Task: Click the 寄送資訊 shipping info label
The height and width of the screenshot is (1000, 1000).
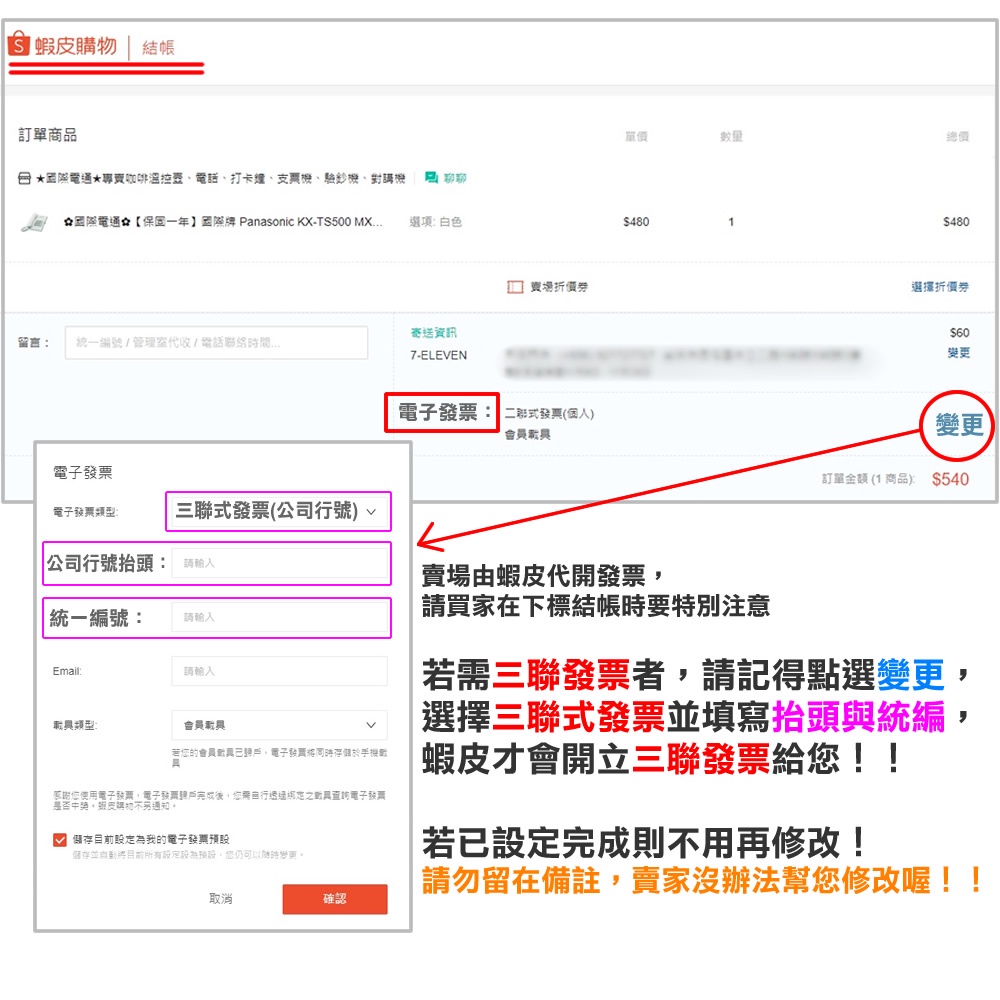Action: click(434, 332)
